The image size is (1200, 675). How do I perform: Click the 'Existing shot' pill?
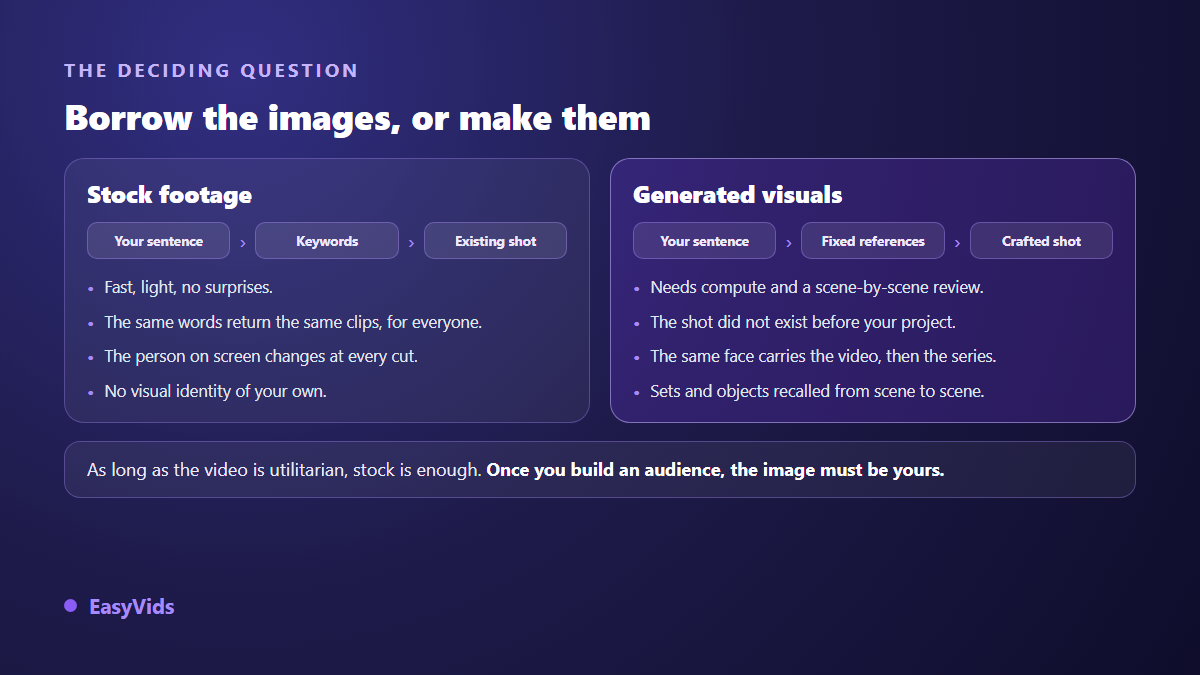coord(495,241)
